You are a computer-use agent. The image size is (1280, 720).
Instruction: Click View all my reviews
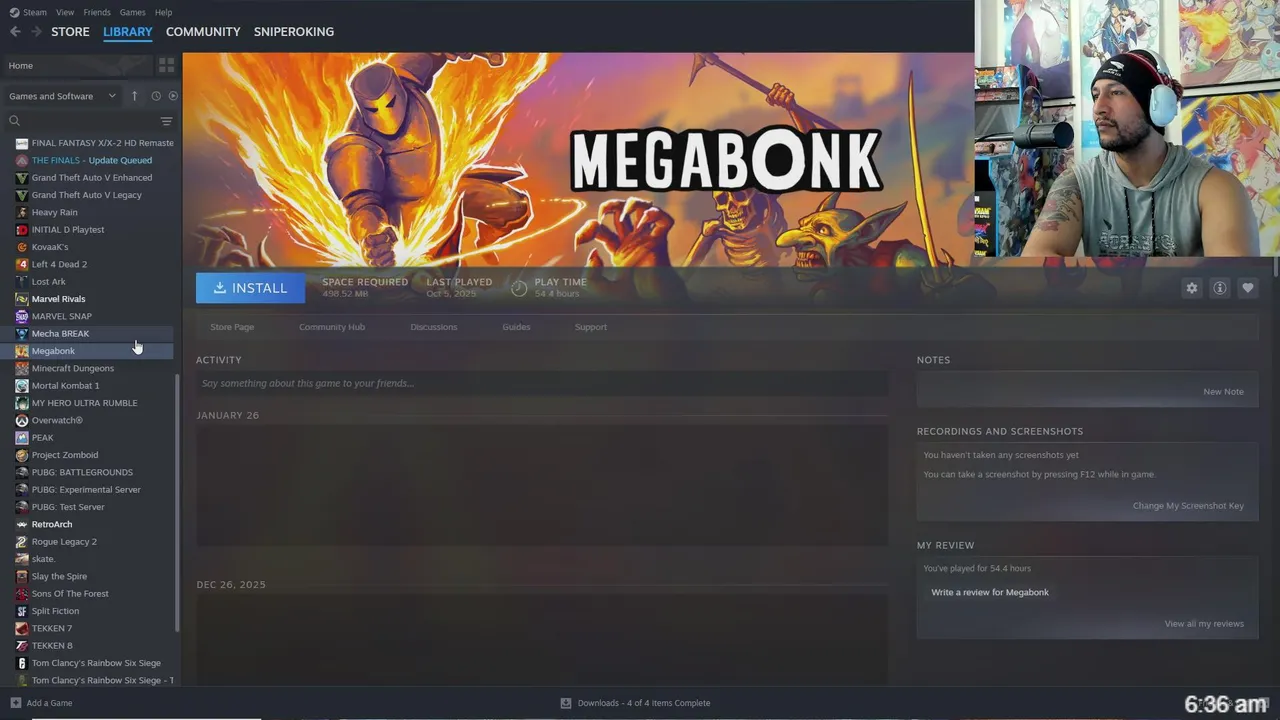1204,624
